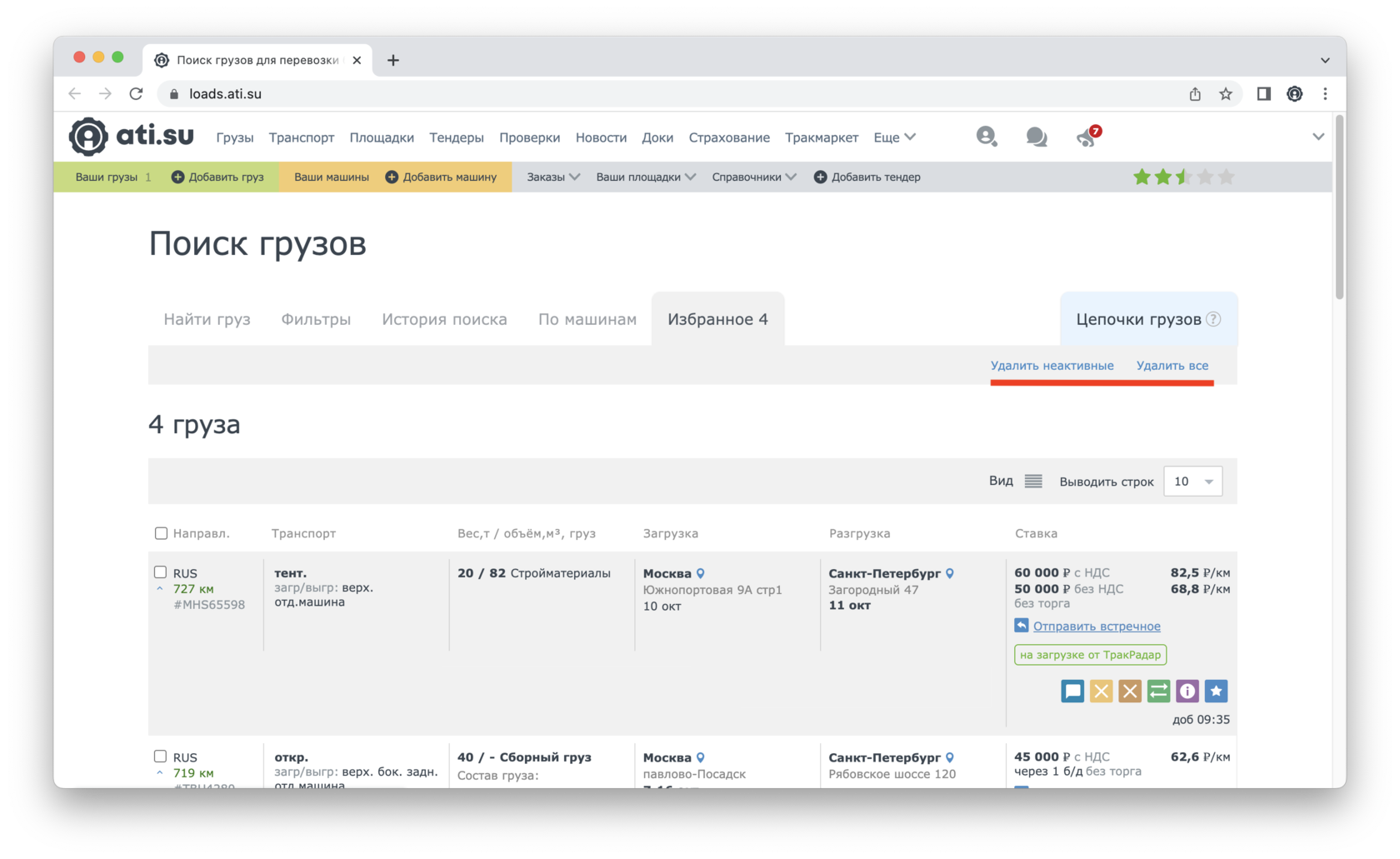Click the green swap arrows icon
1400x859 pixels.
1158,691
